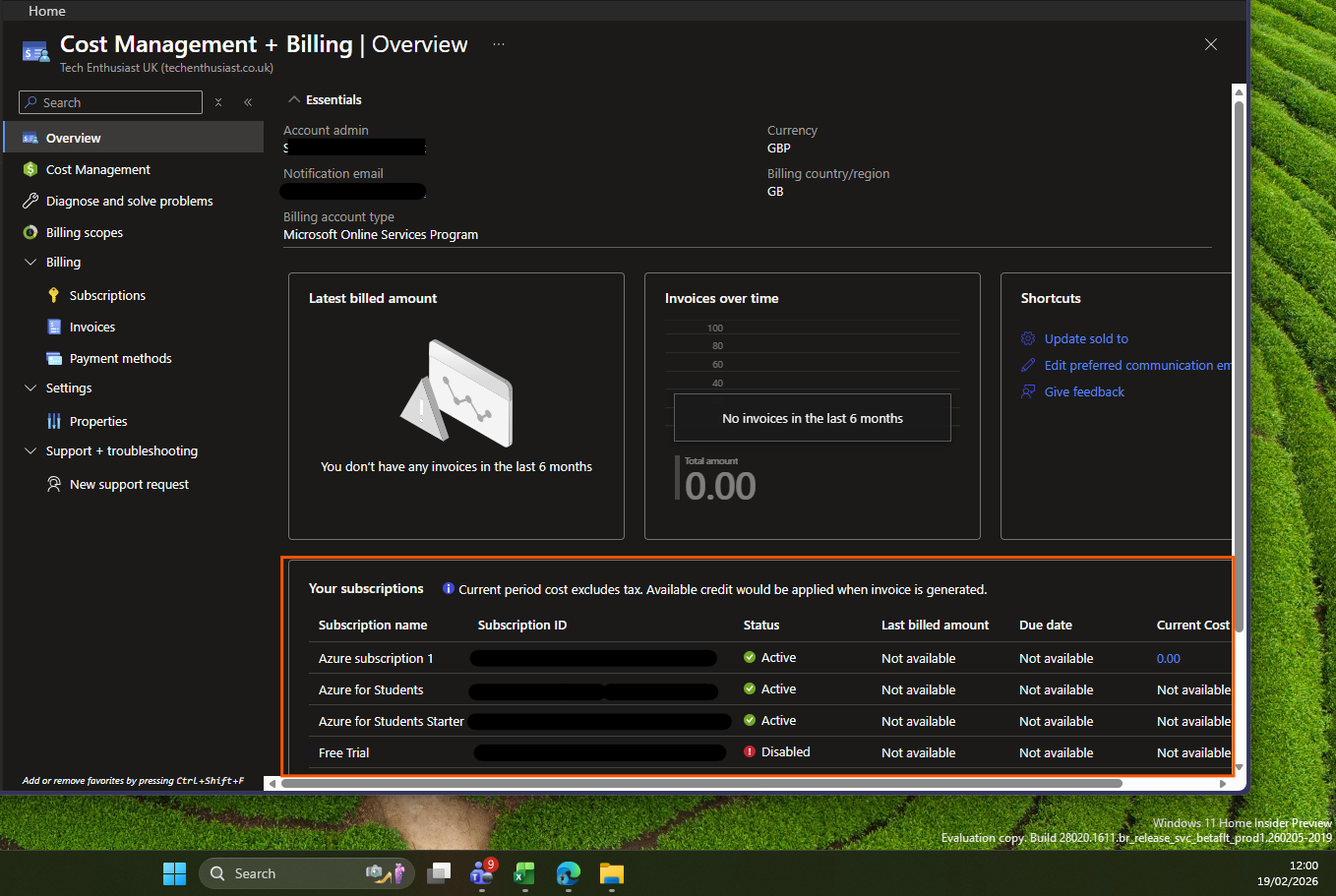Click the Subscriptions key icon
The height and width of the screenshot is (896, 1336).
[x=54, y=295]
